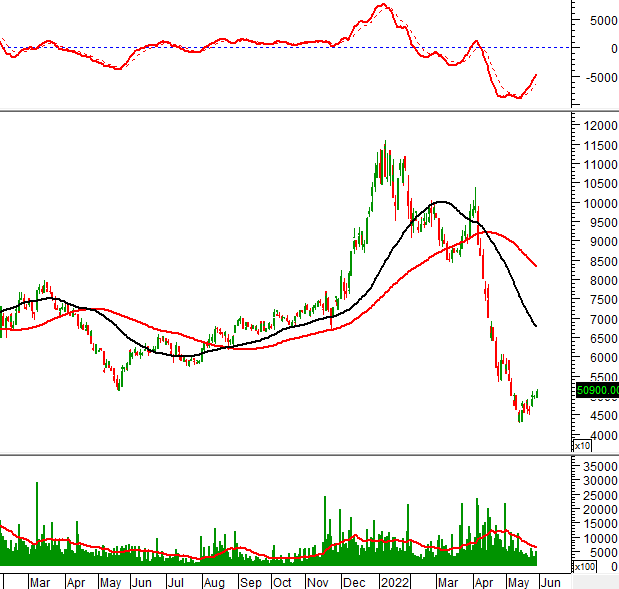Click the 20000 volume axis value

[x=599, y=509]
